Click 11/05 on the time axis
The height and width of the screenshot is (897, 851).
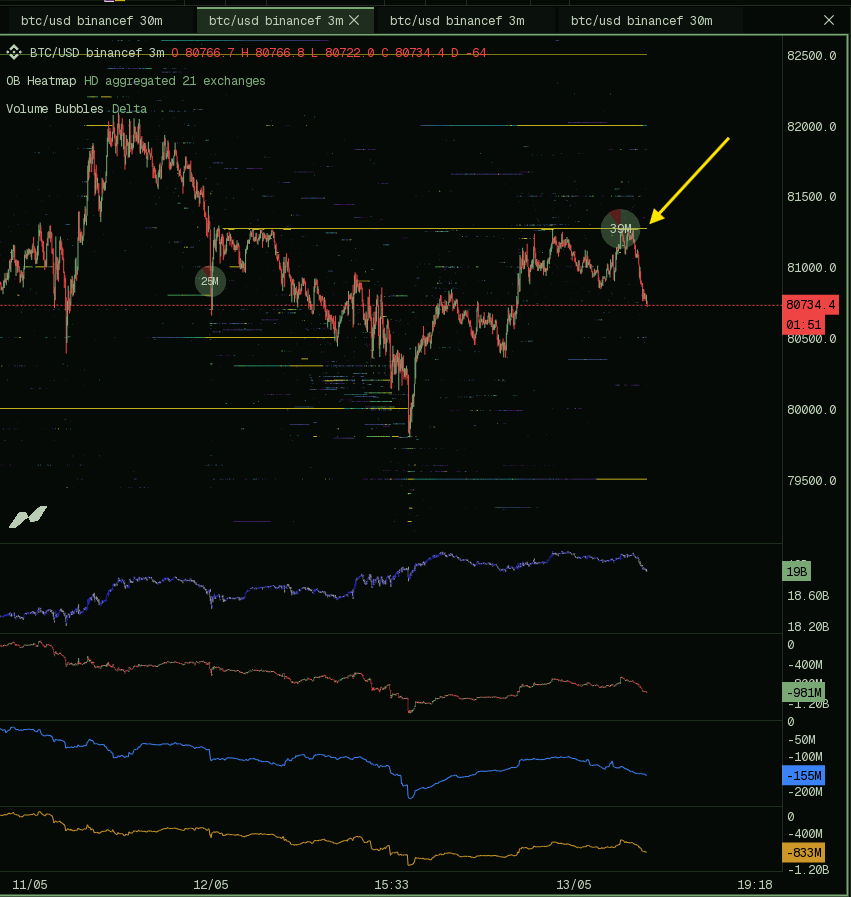30,884
